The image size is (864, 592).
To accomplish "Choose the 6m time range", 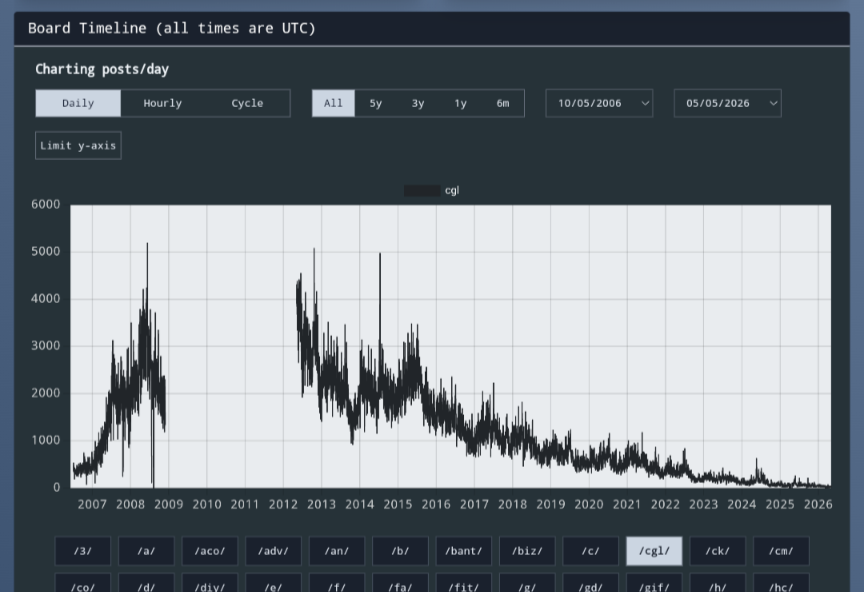I will [503, 103].
